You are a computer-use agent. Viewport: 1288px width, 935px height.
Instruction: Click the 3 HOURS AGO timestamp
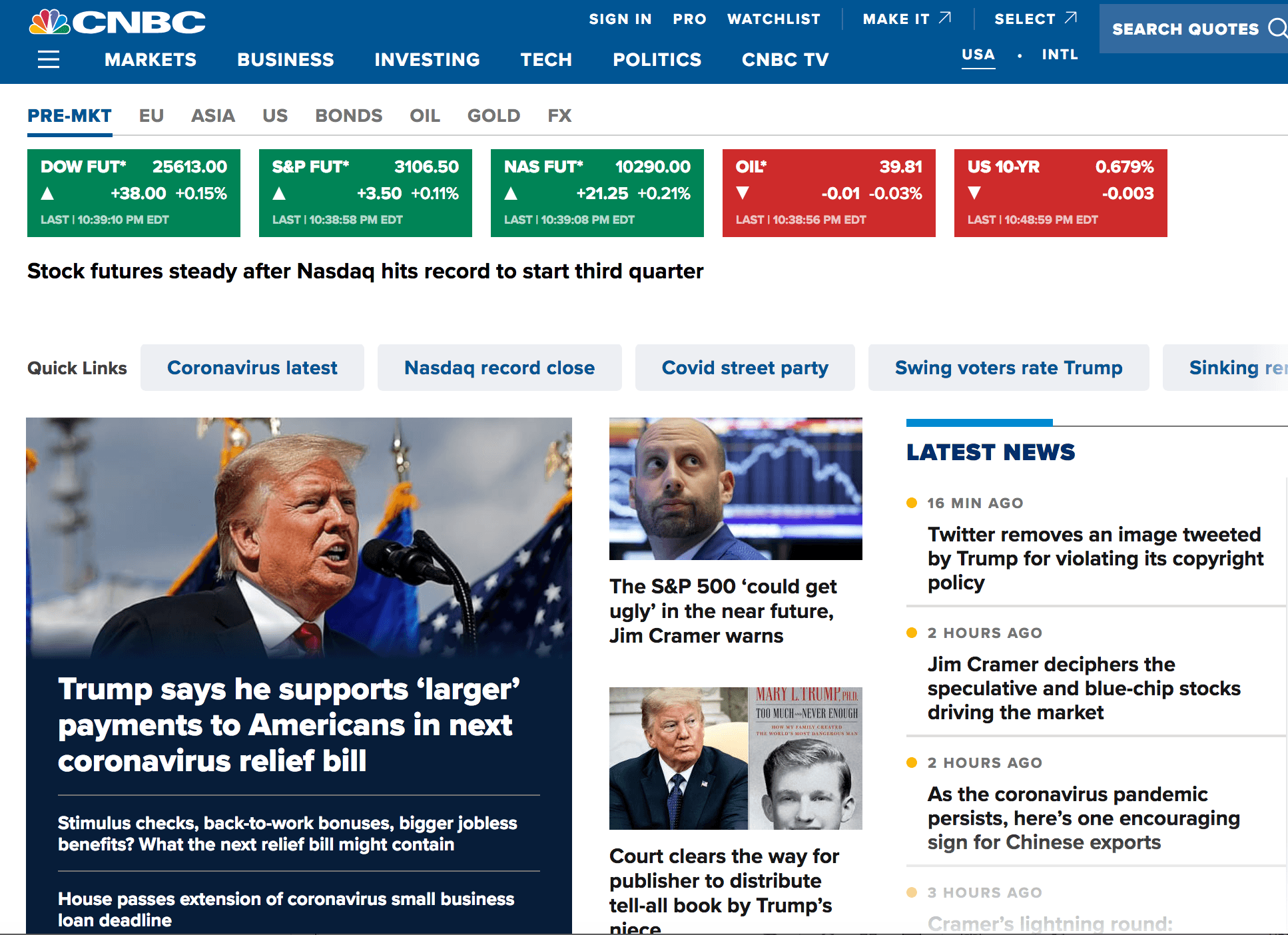(x=985, y=893)
